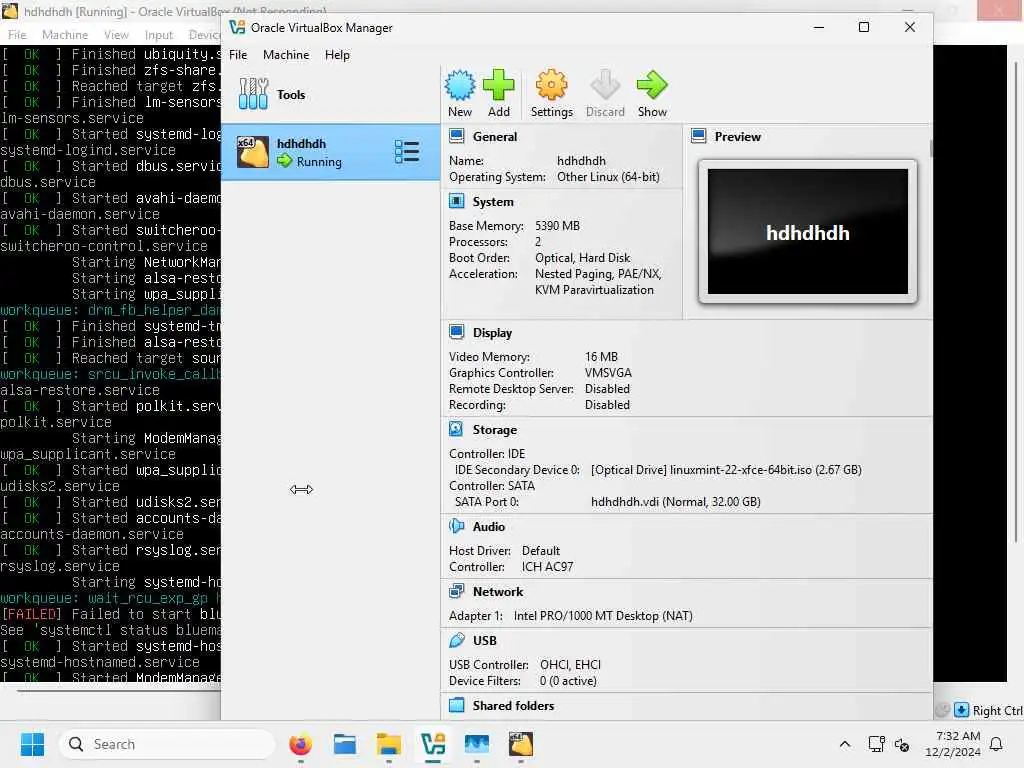This screenshot has height=768, width=1024.
Task: Open hdhdhdh machine list menu icon
Action: 407,152
